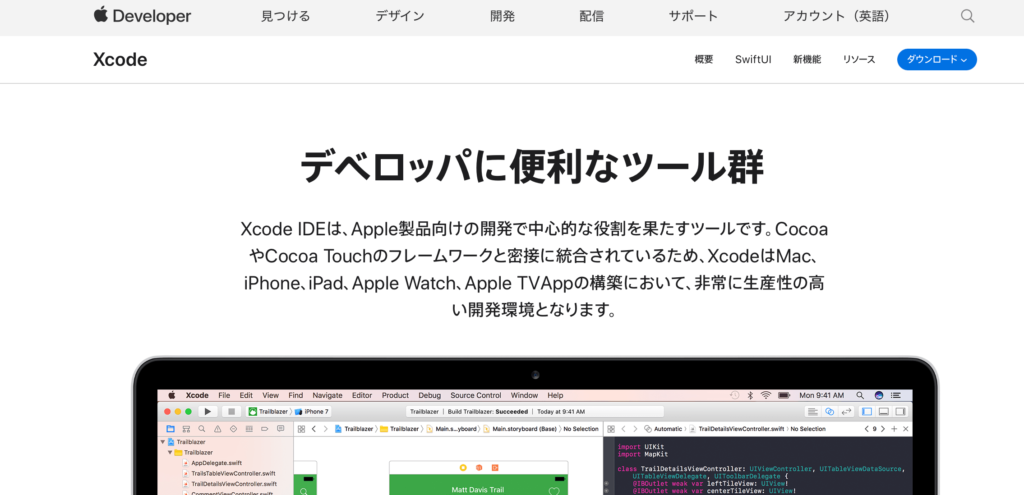Open the Apple Developer home logo
Screen dimensions: 1024x495
point(142,16)
